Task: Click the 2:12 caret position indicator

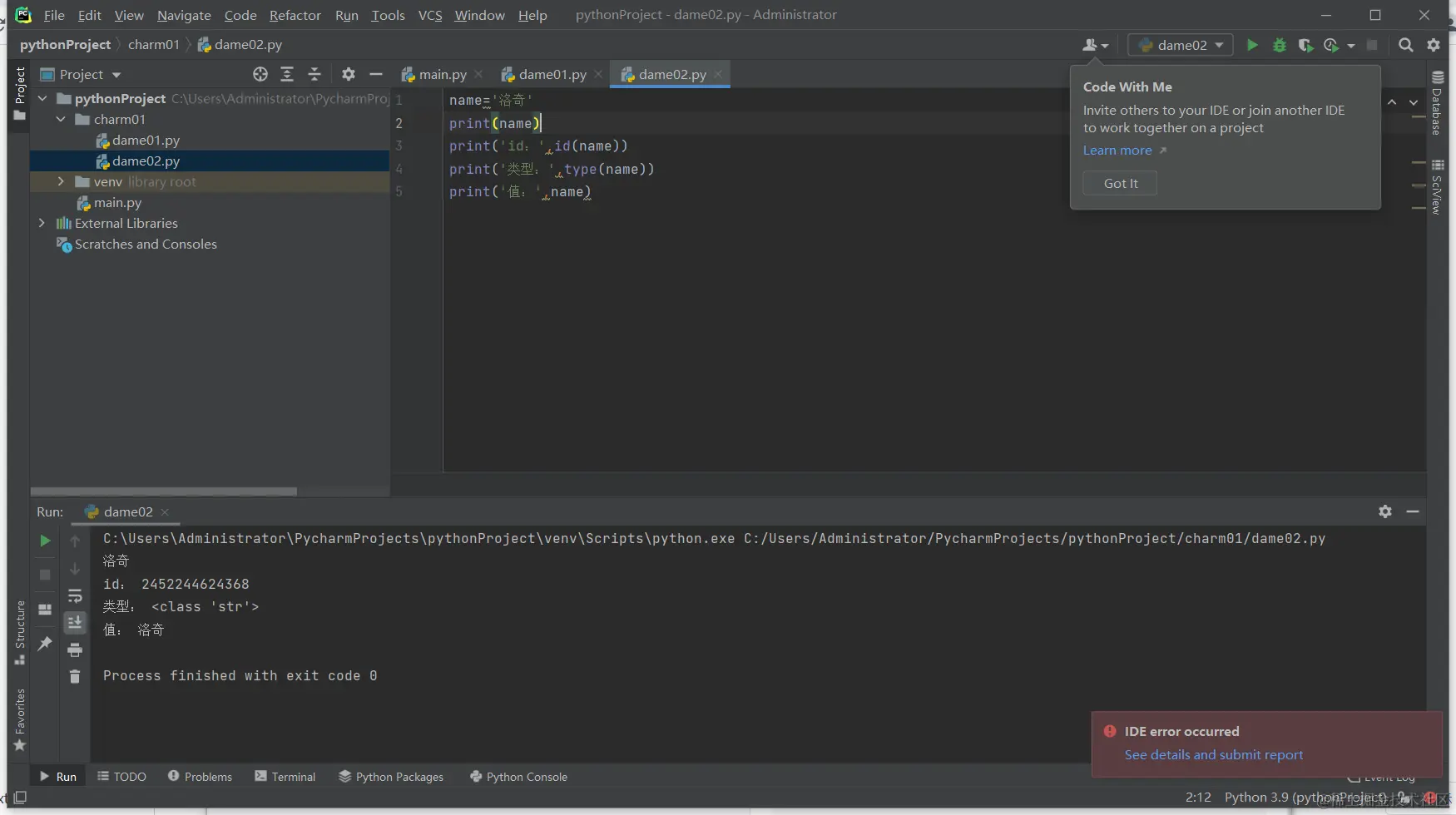Action: [x=1198, y=798]
